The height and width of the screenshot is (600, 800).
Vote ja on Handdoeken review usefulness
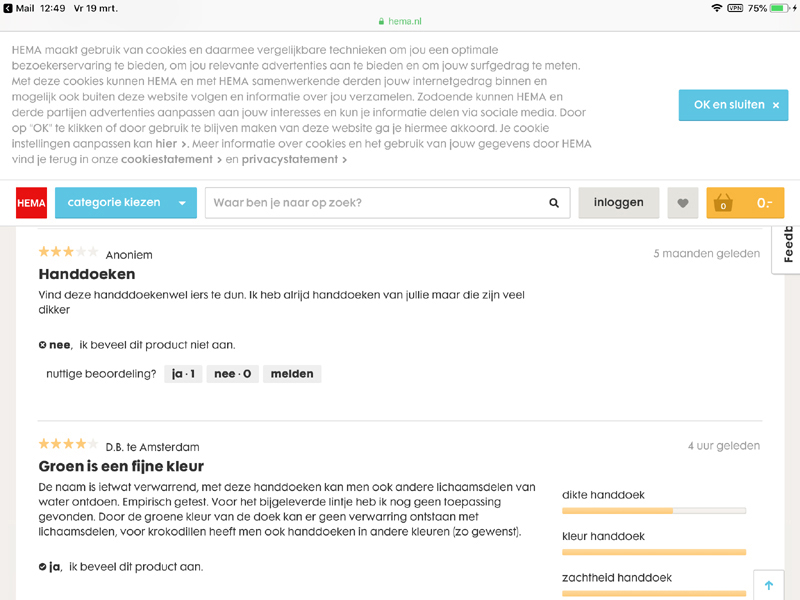pyautogui.click(x=183, y=374)
